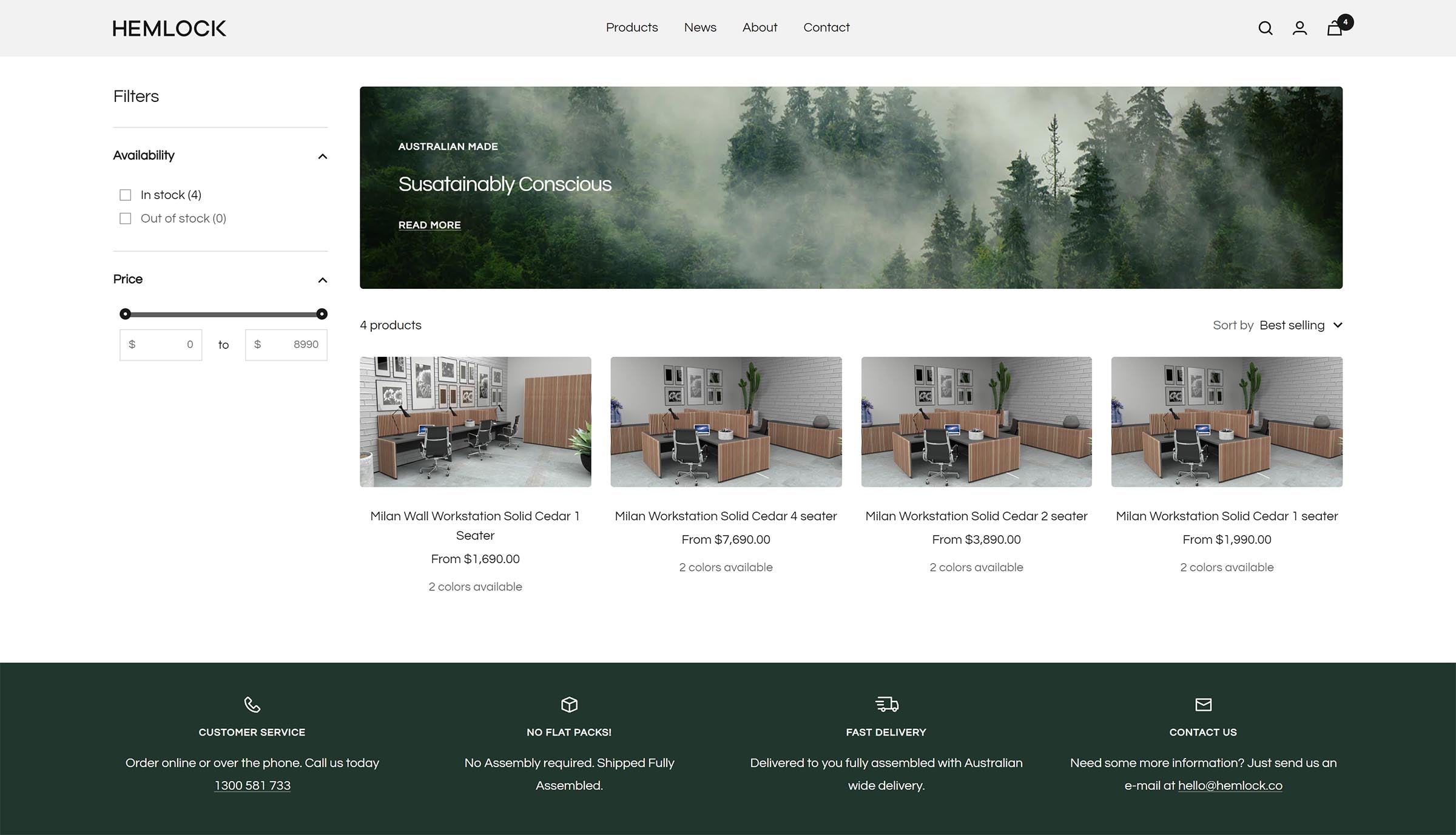
Task: Call the 1300 581 733 phone link
Action: (252, 786)
